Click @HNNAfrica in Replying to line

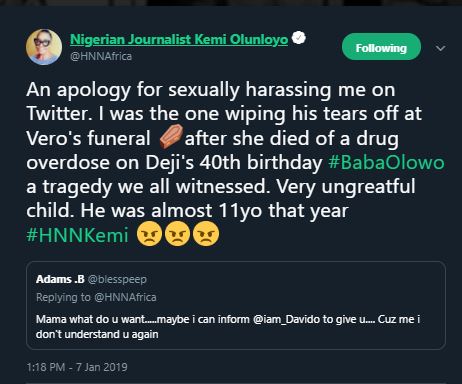(125, 297)
